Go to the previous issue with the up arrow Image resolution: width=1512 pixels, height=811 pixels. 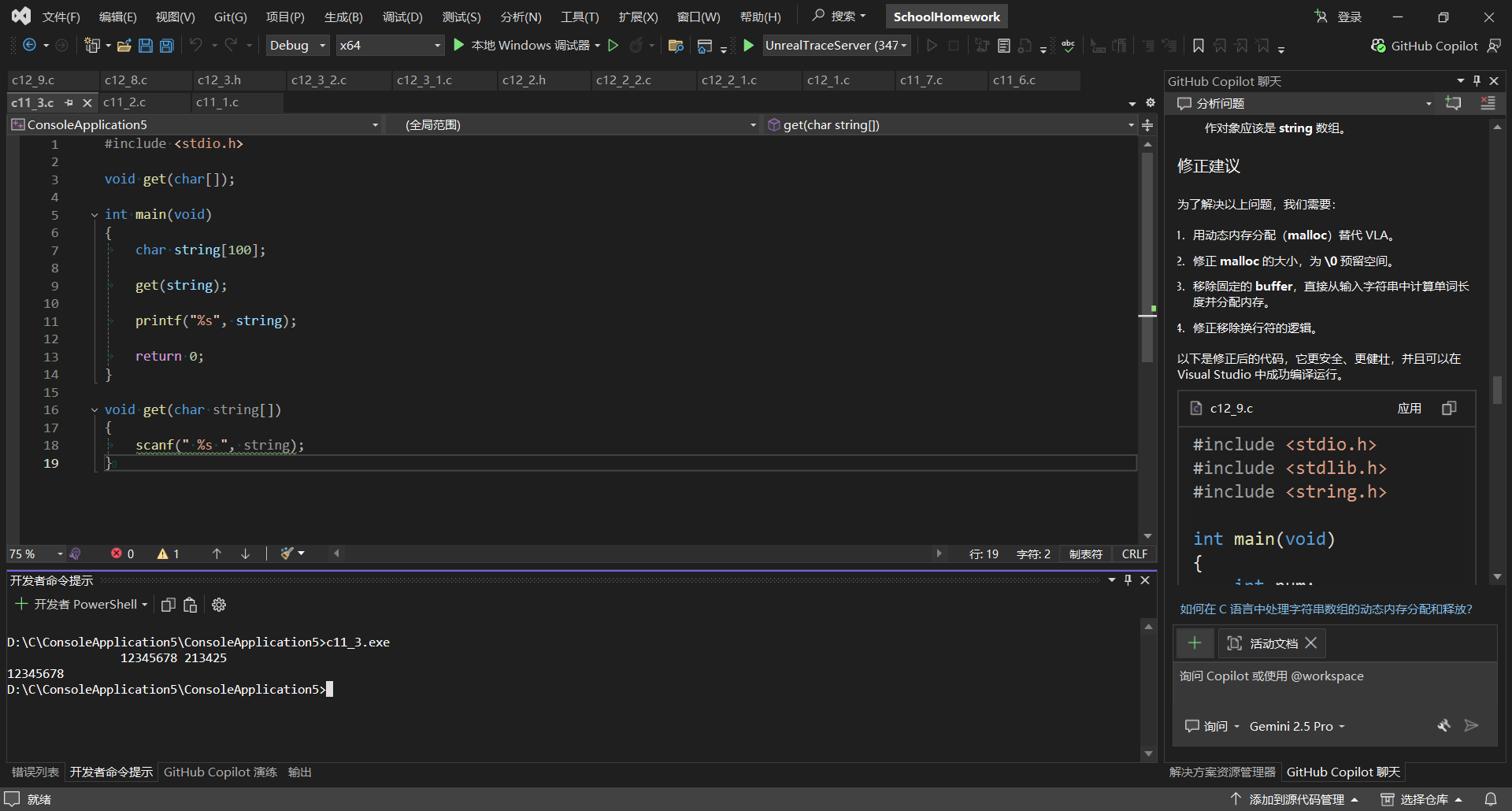217,554
